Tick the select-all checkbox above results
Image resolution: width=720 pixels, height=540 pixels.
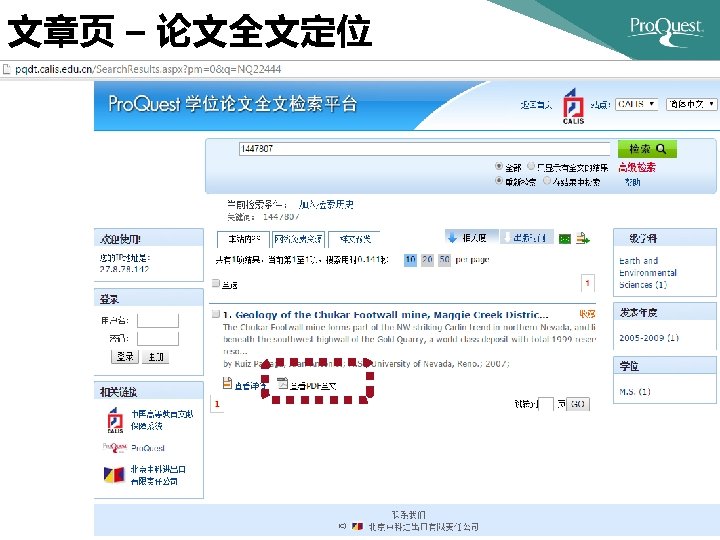click(216, 283)
